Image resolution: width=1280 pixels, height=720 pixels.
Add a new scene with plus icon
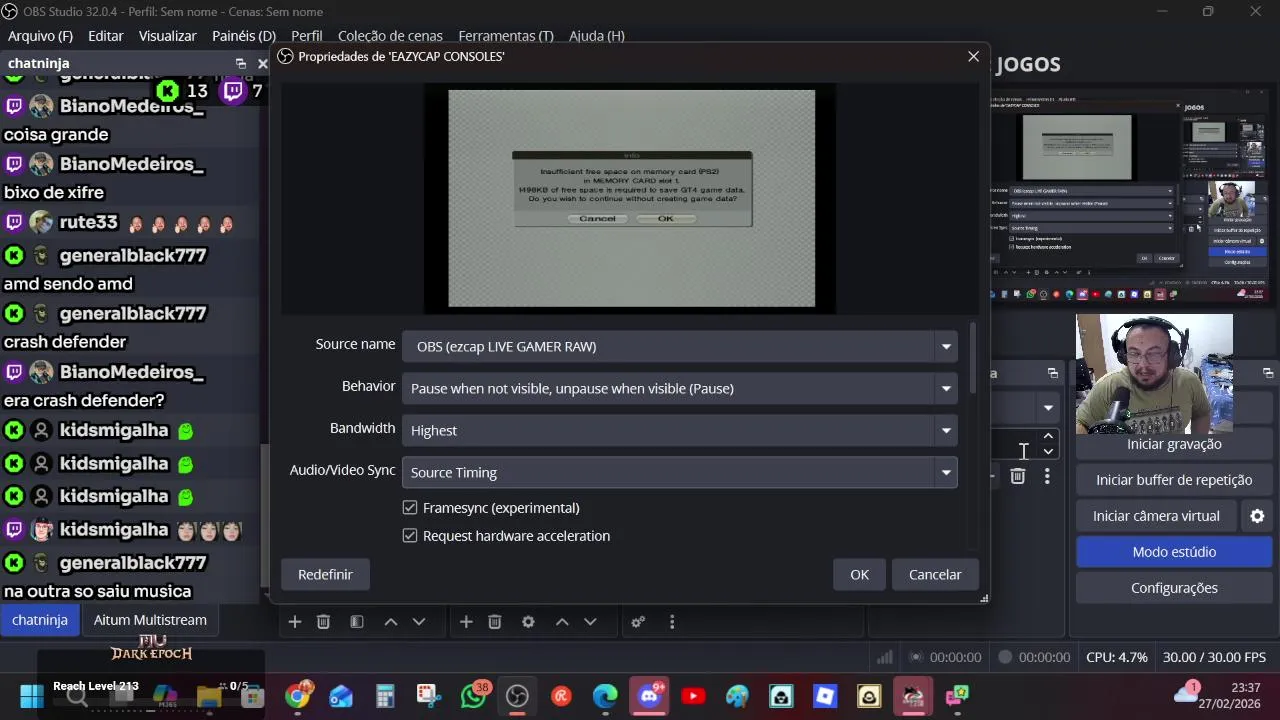(x=295, y=622)
